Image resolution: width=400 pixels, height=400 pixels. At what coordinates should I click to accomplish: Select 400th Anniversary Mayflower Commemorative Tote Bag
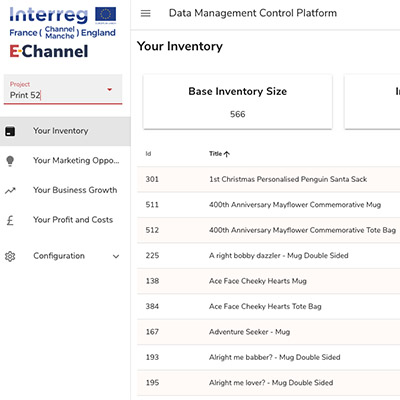tap(268, 230)
